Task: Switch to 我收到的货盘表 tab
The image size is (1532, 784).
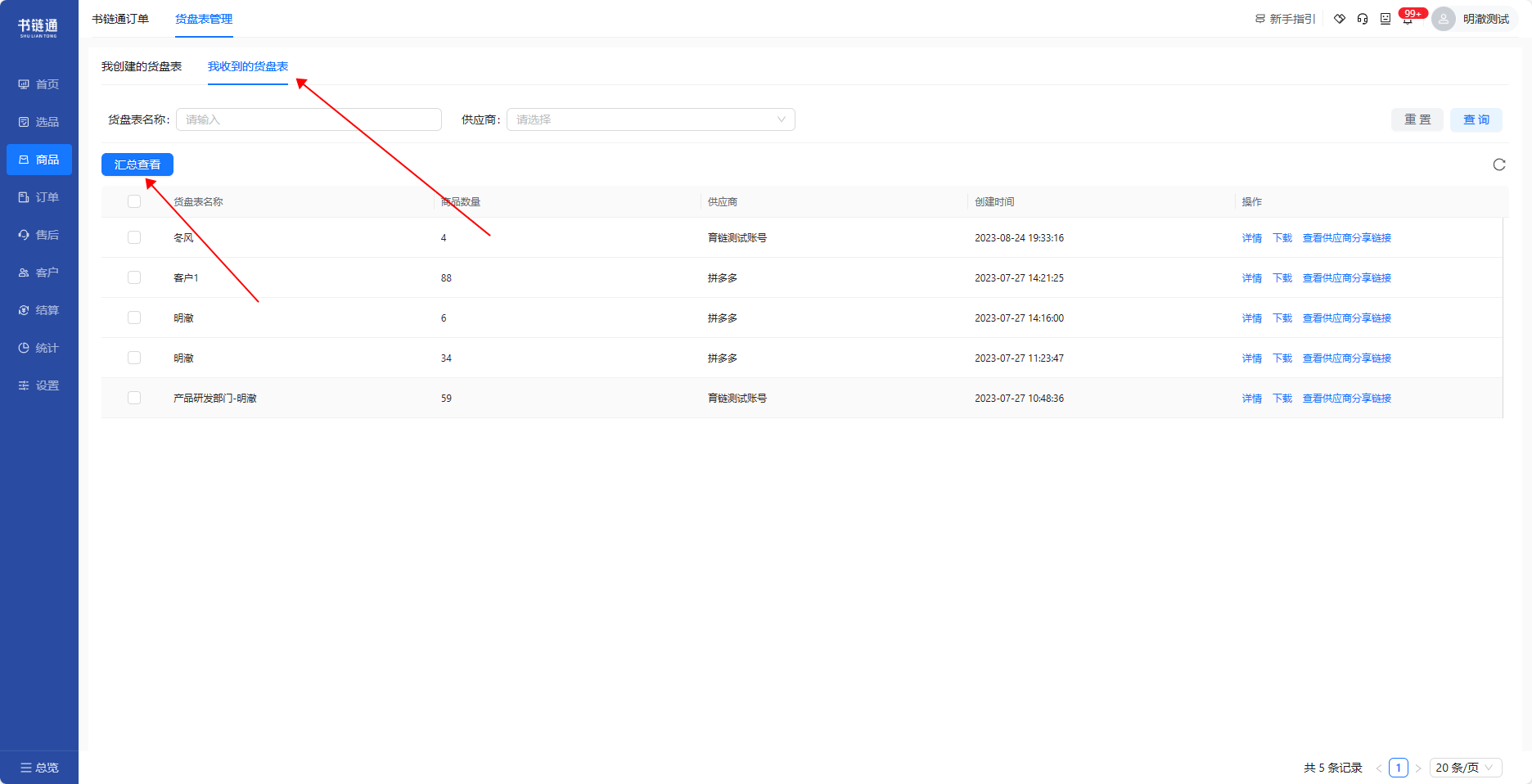Action: point(248,66)
